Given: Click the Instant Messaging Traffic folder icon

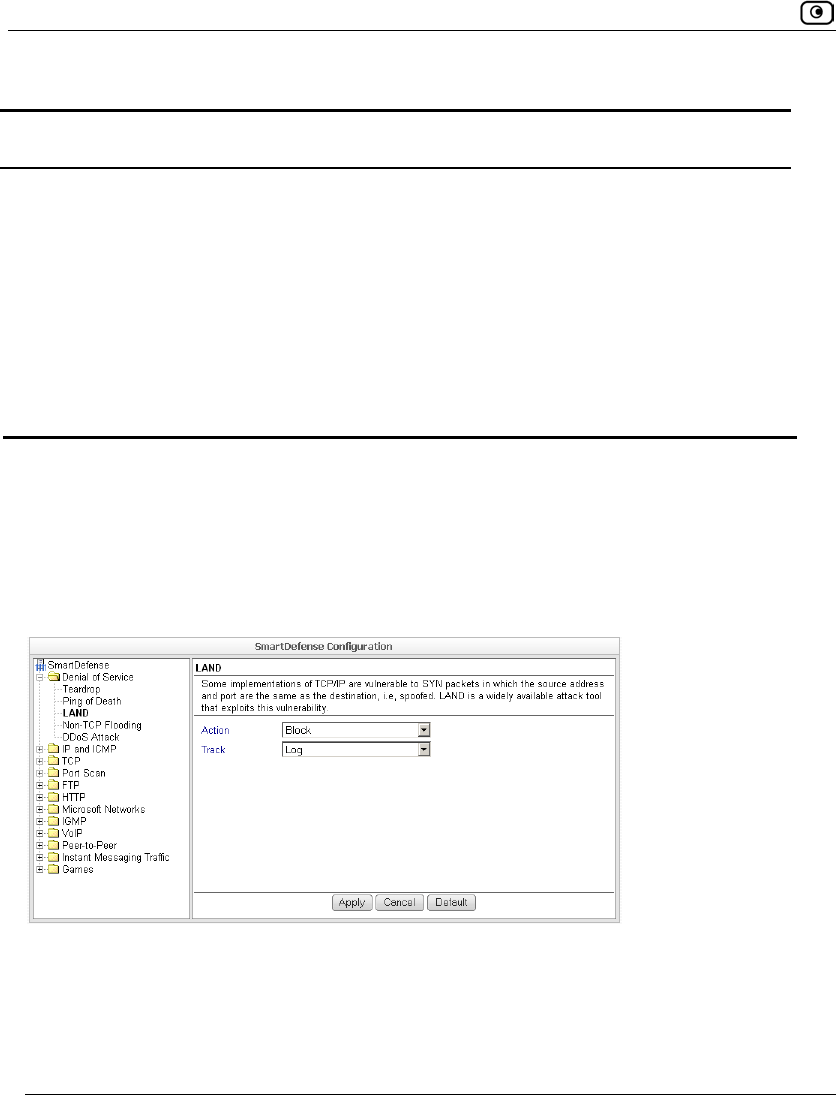Looking at the screenshot, I should tap(54, 858).
